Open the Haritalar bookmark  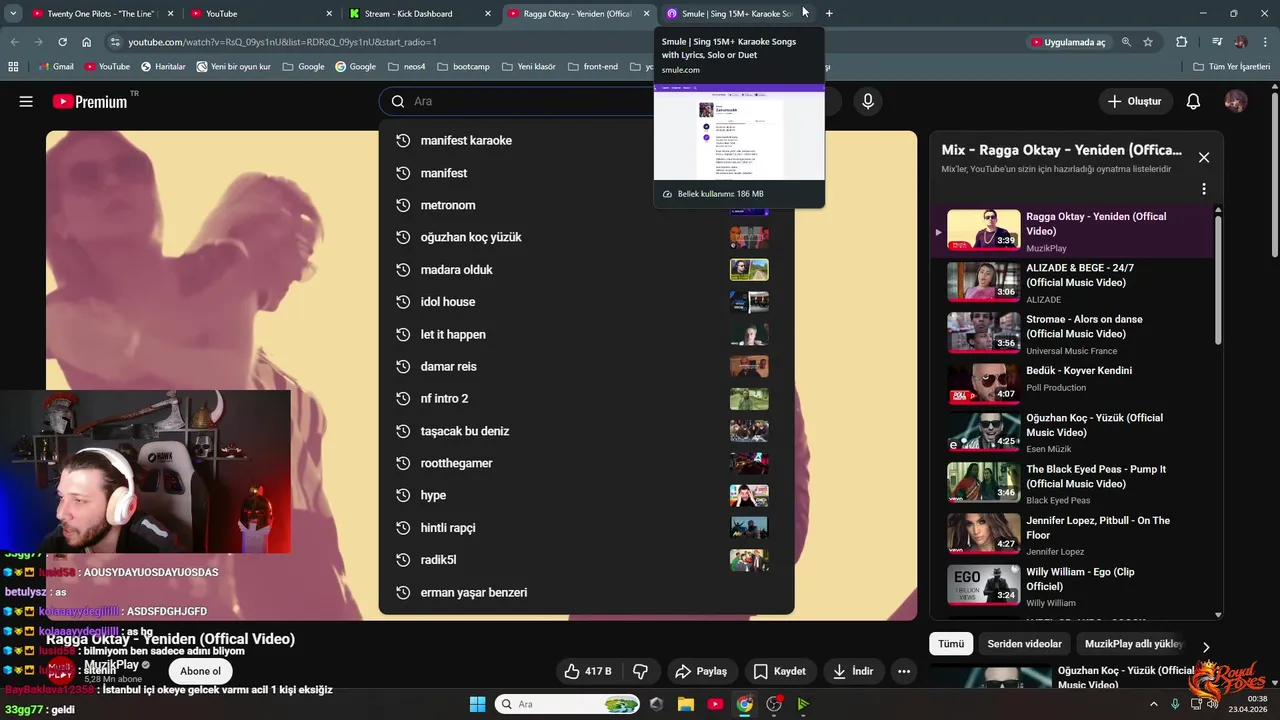[163, 66]
